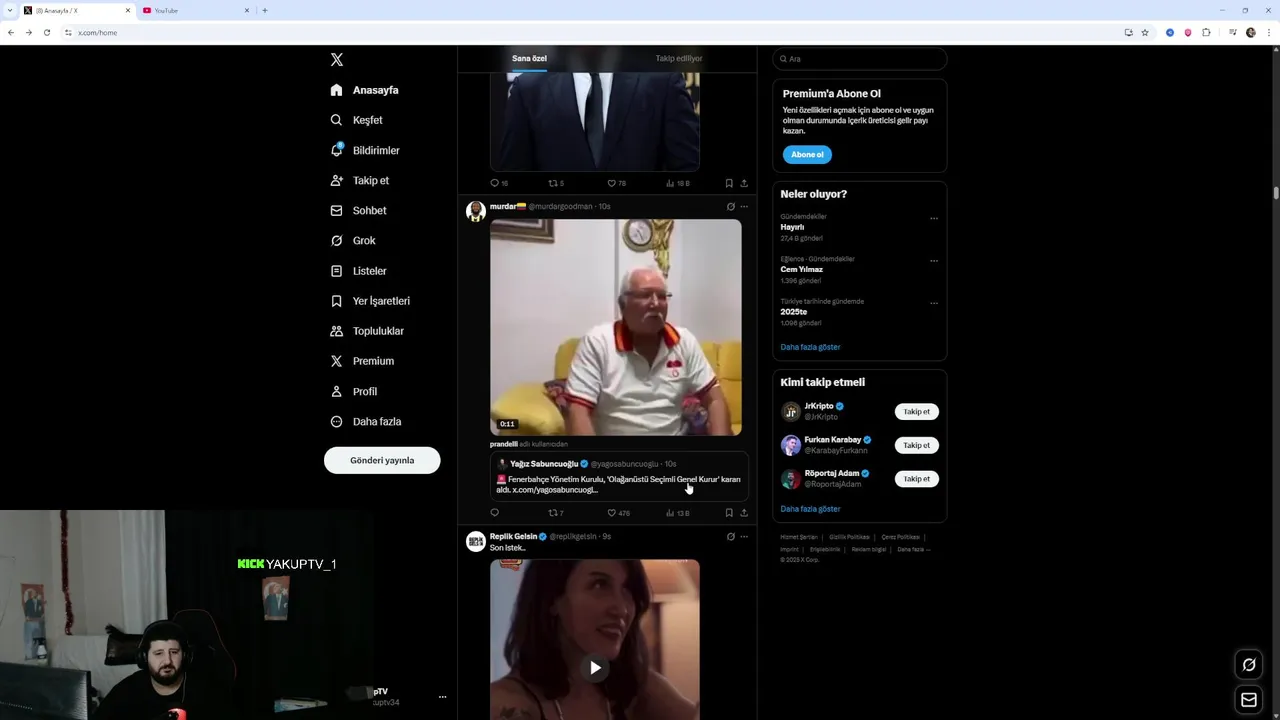The image size is (1280, 720).
Task: Open Replik Gelsin profile avatar
Action: [x=476, y=541]
